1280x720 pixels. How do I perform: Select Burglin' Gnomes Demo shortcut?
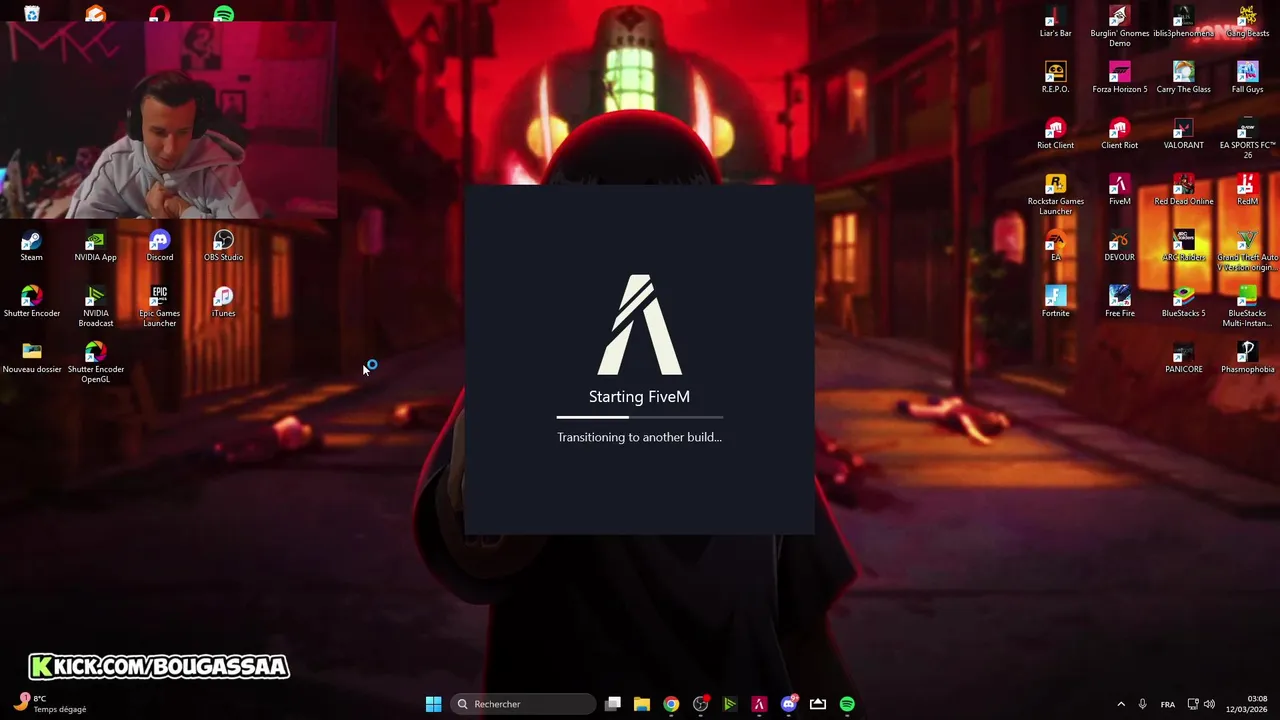tap(1119, 27)
